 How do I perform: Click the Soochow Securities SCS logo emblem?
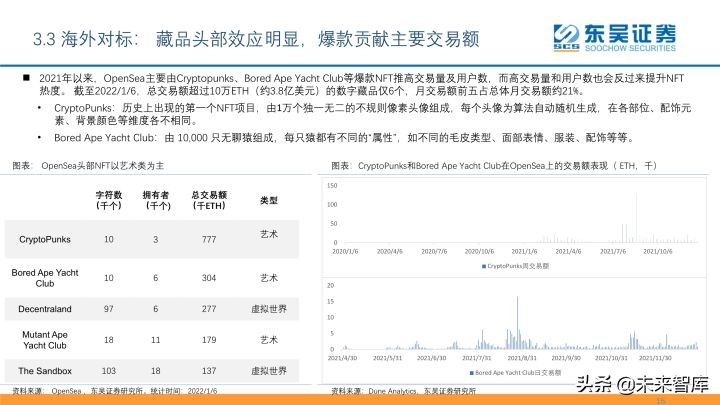click(566, 37)
